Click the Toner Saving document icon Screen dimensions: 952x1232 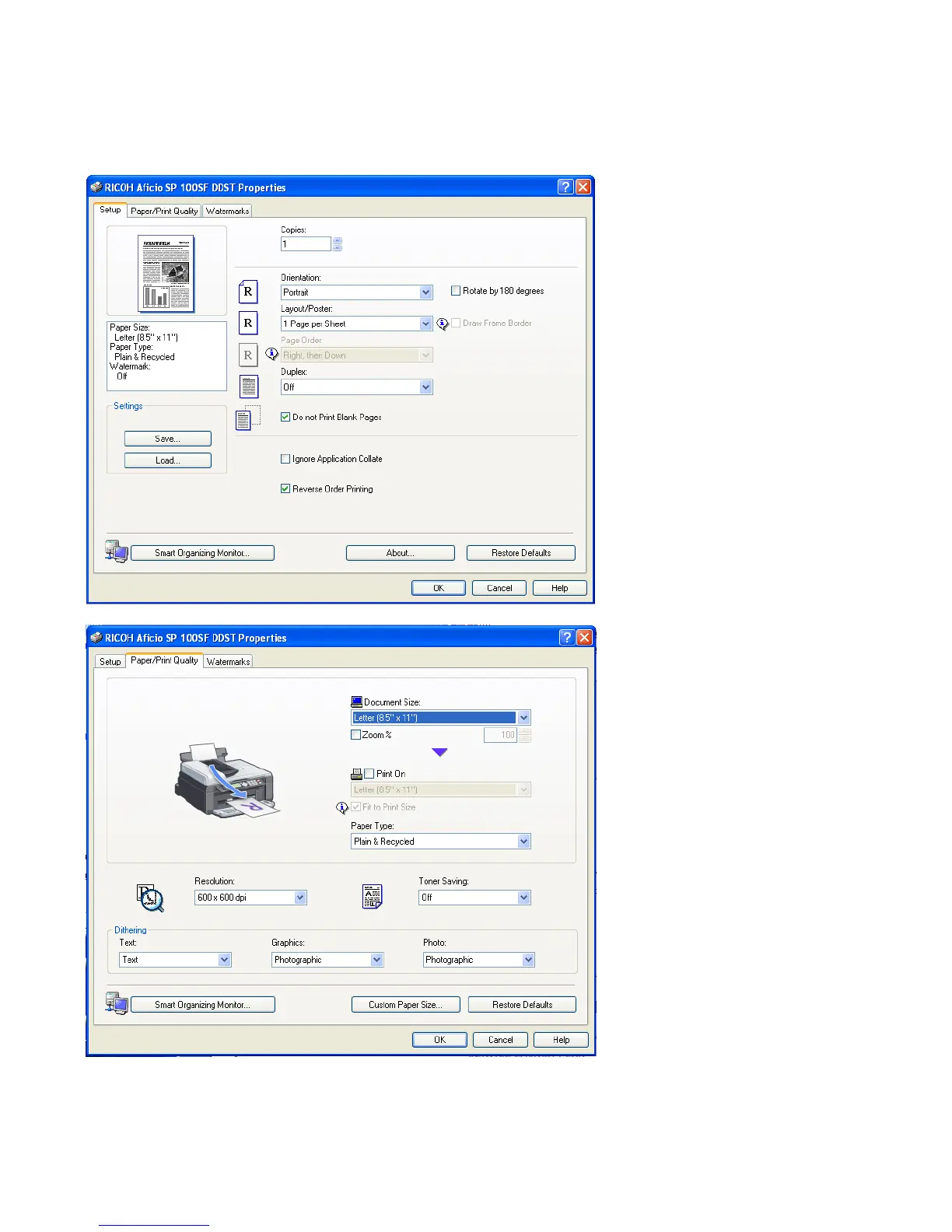pos(373,896)
